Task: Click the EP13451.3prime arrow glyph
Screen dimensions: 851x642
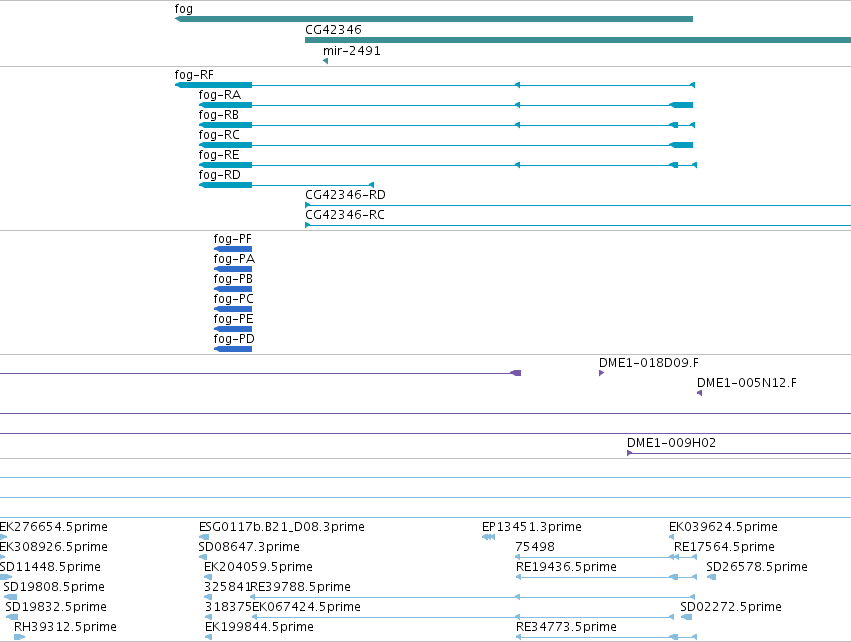Action: [488, 537]
